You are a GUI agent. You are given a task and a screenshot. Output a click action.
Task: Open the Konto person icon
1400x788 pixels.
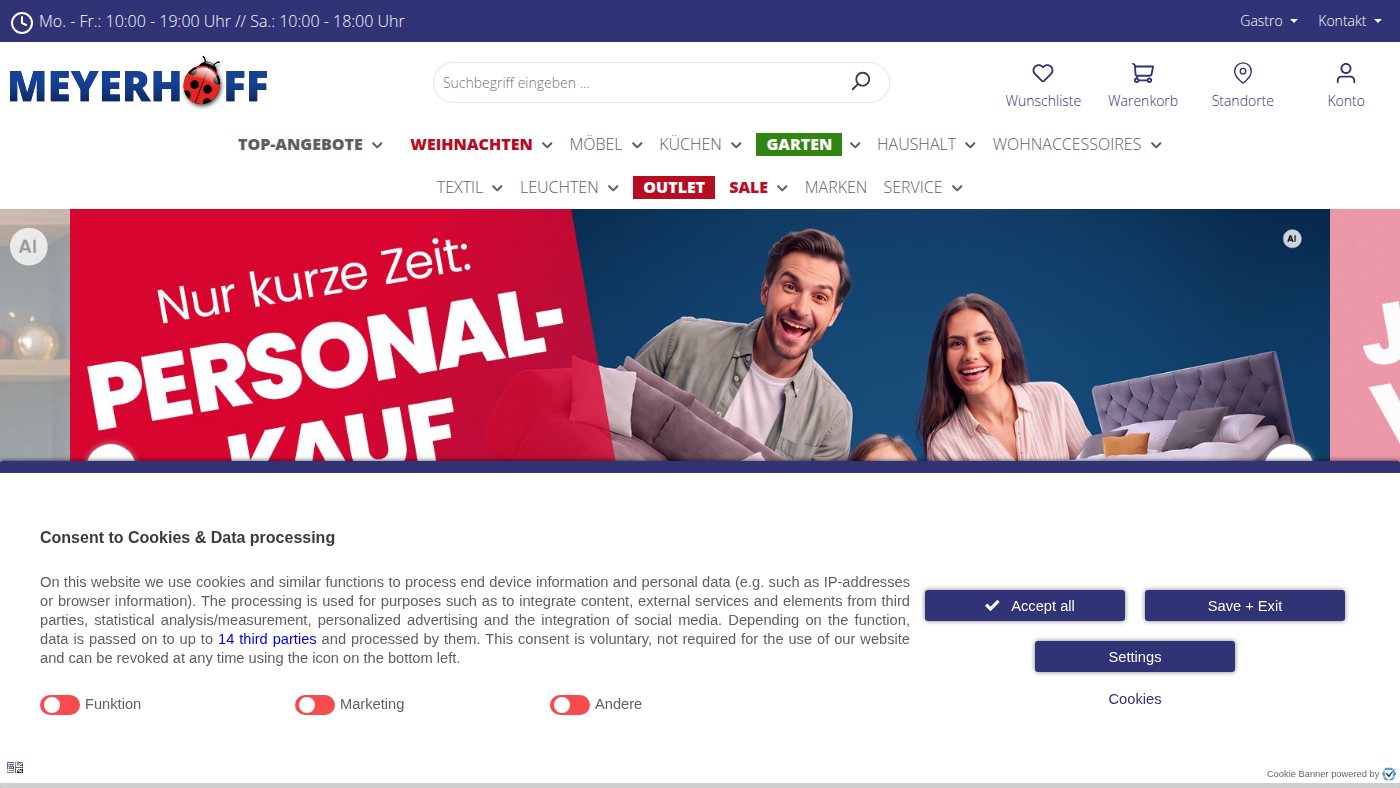[1346, 73]
